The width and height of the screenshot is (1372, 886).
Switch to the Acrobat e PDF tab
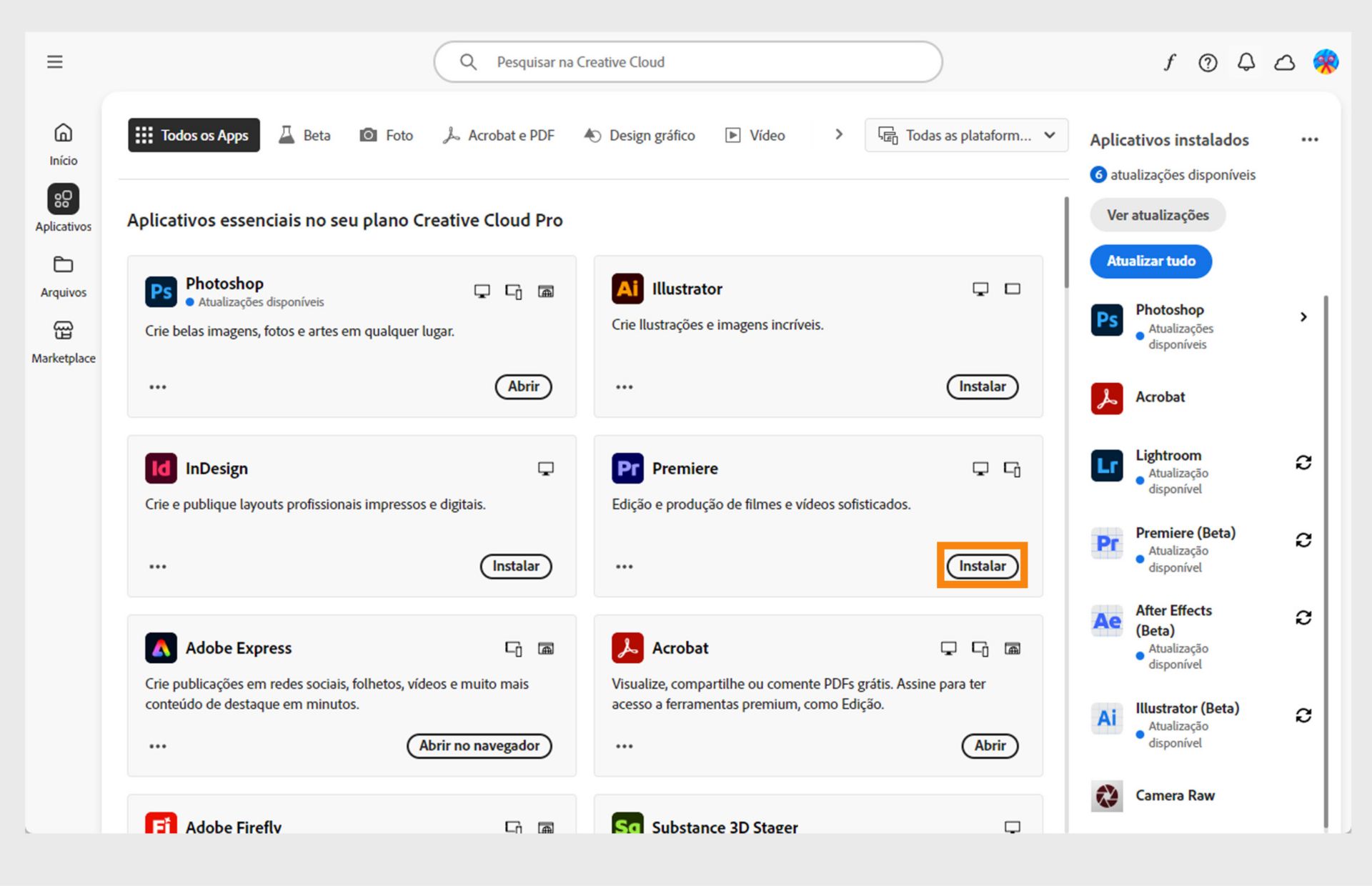pyautogui.click(x=499, y=135)
